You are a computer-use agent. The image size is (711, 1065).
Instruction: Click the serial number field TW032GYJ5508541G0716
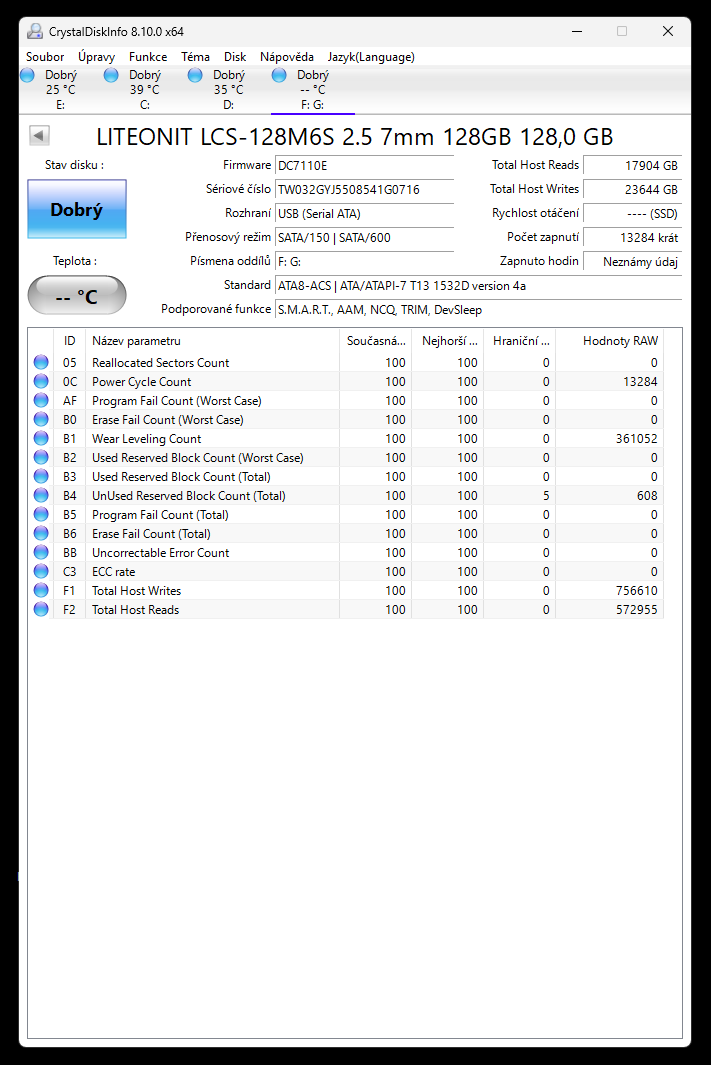pyautogui.click(x=365, y=189)
